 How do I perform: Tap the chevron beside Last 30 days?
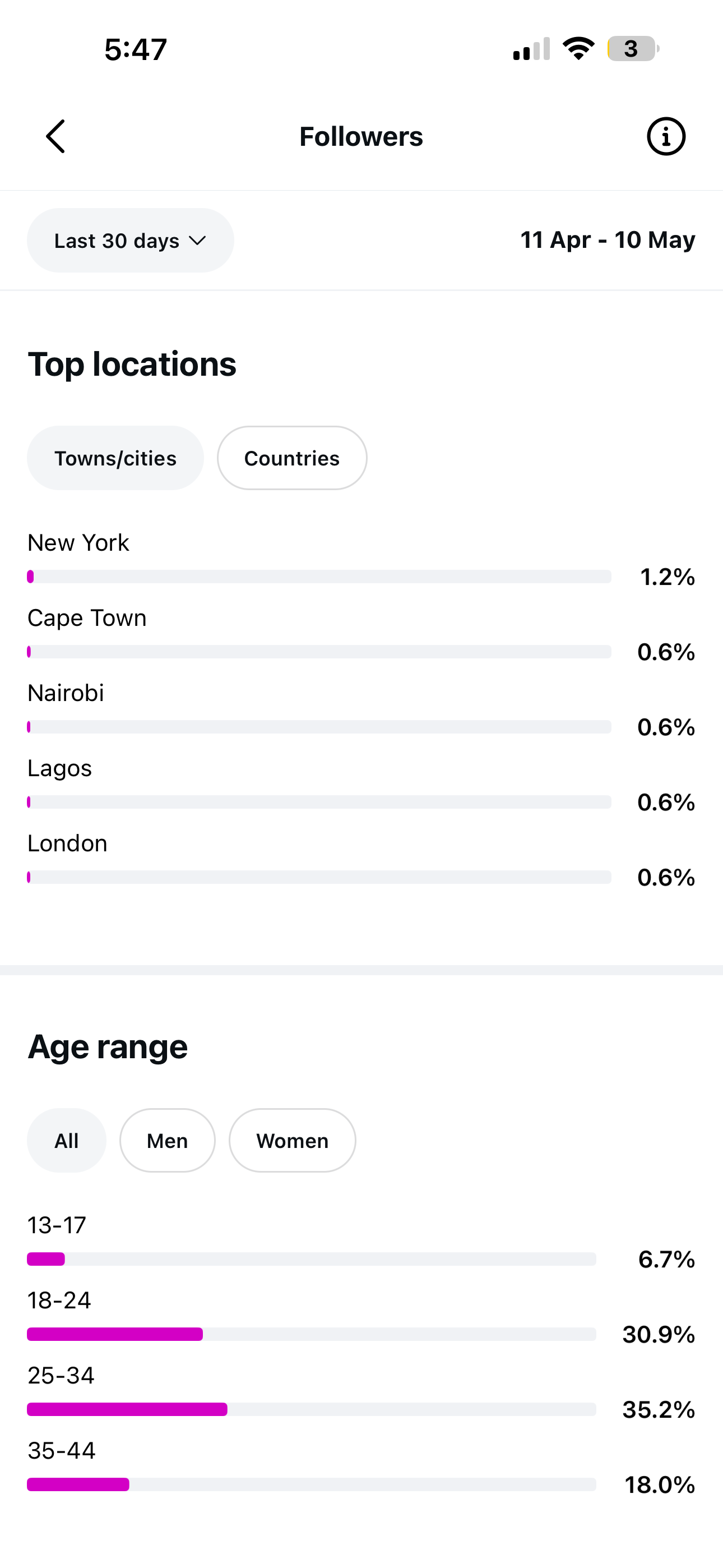197,241
